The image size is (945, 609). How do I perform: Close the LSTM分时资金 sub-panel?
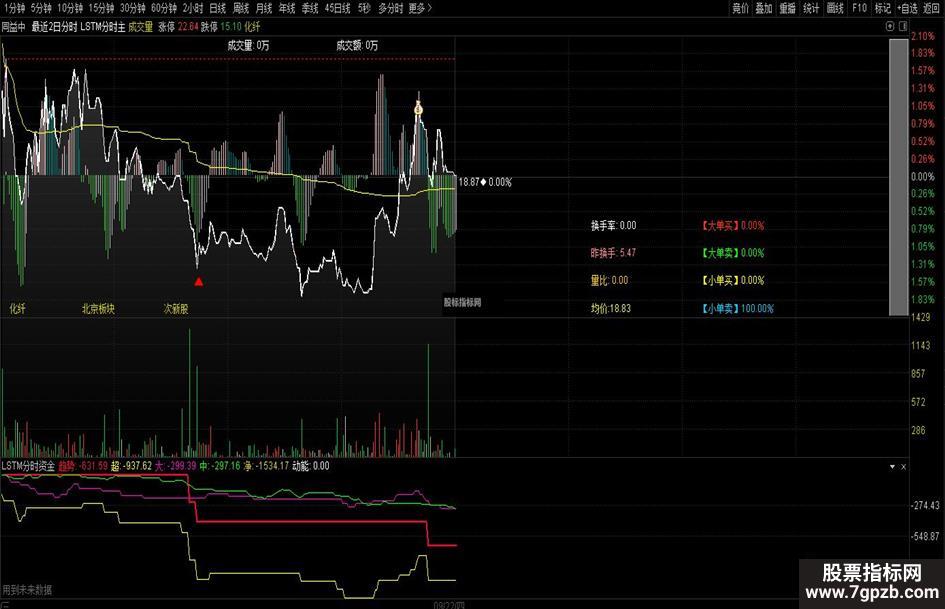[903, 467]
